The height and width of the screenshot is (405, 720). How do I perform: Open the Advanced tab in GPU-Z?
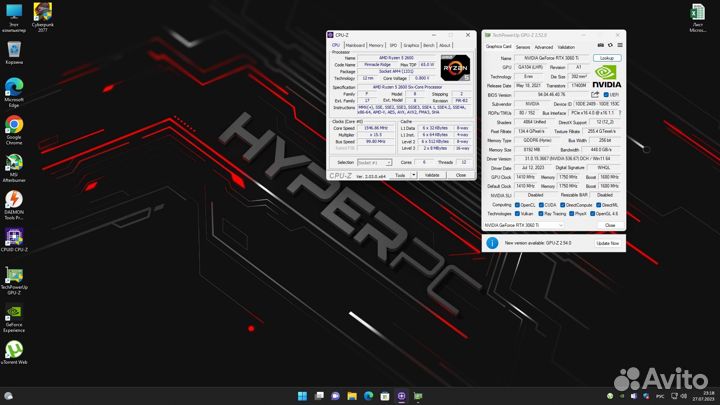[x=544, y=47]
